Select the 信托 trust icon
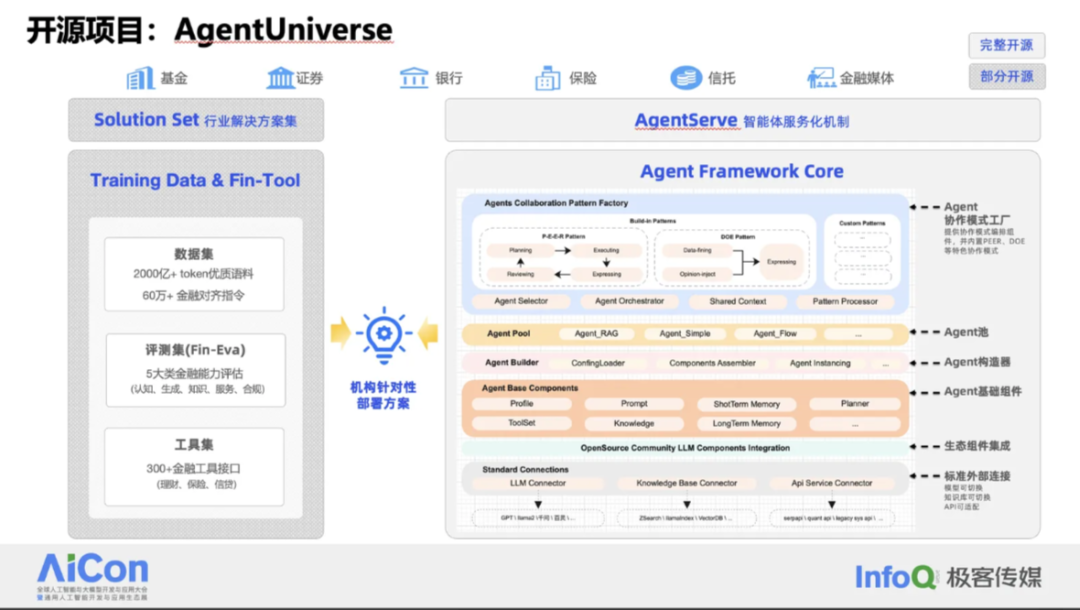 (686, 78)
